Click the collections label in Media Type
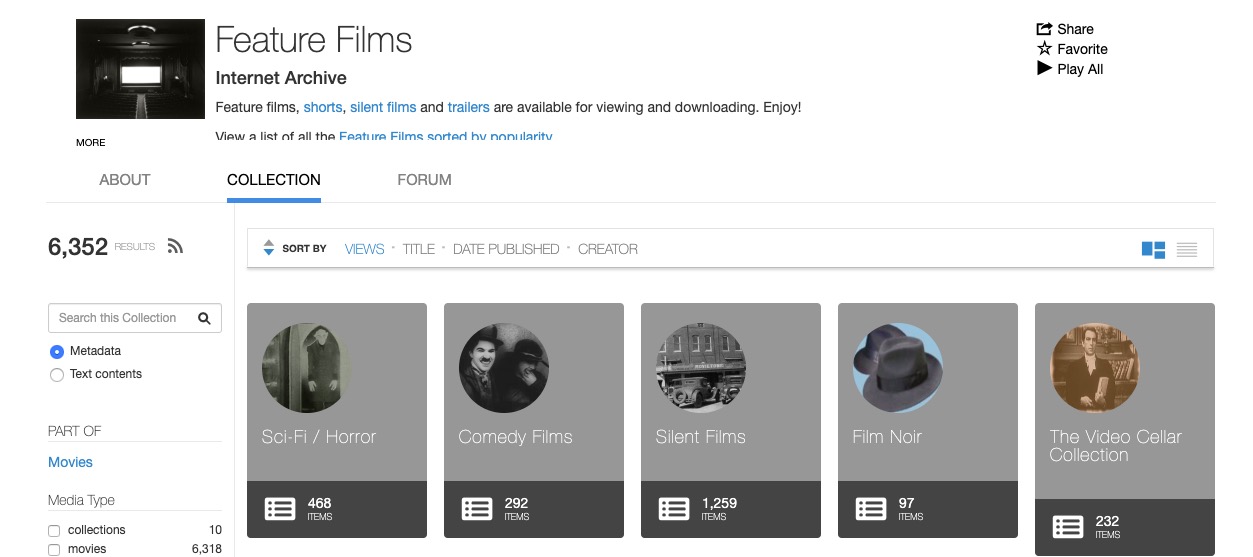The image size is (1253, 557). (97, 530)
